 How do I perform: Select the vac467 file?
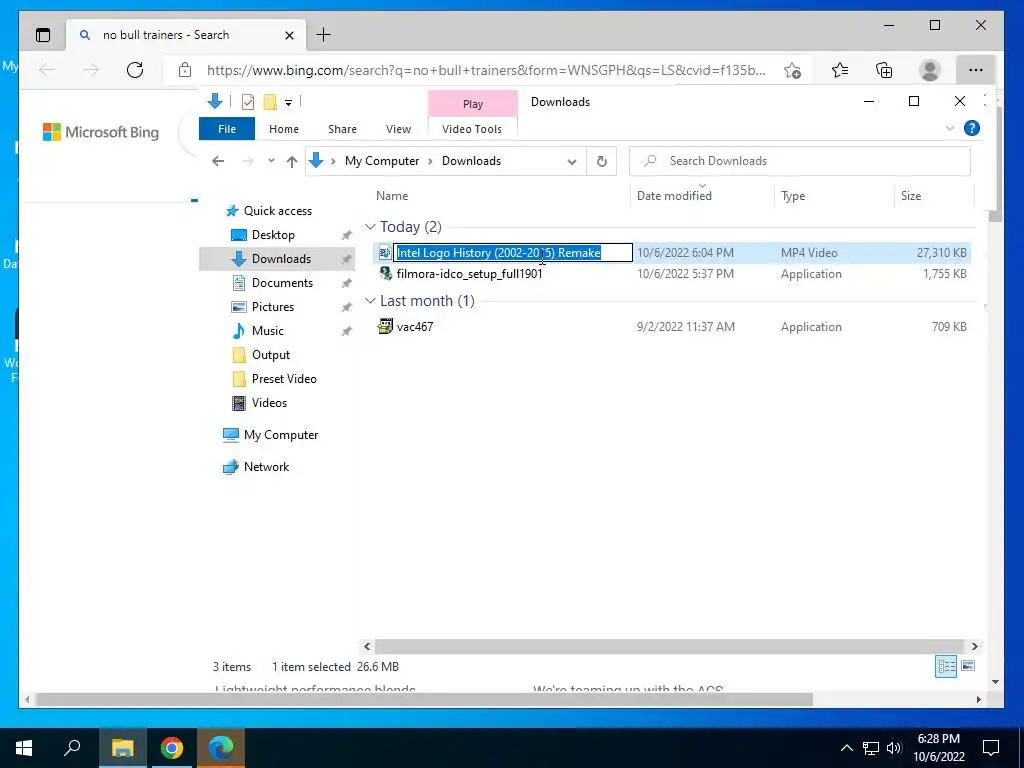click(415, 327)
